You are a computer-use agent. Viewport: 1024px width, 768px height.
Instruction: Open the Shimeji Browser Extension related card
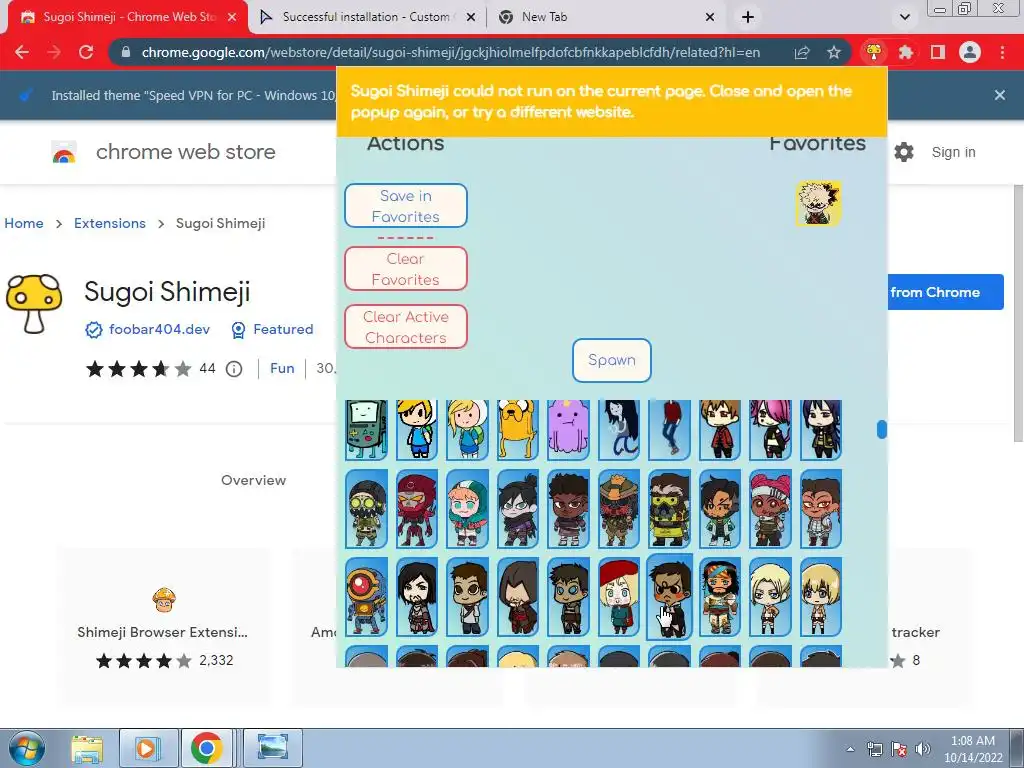click(163, 627)
